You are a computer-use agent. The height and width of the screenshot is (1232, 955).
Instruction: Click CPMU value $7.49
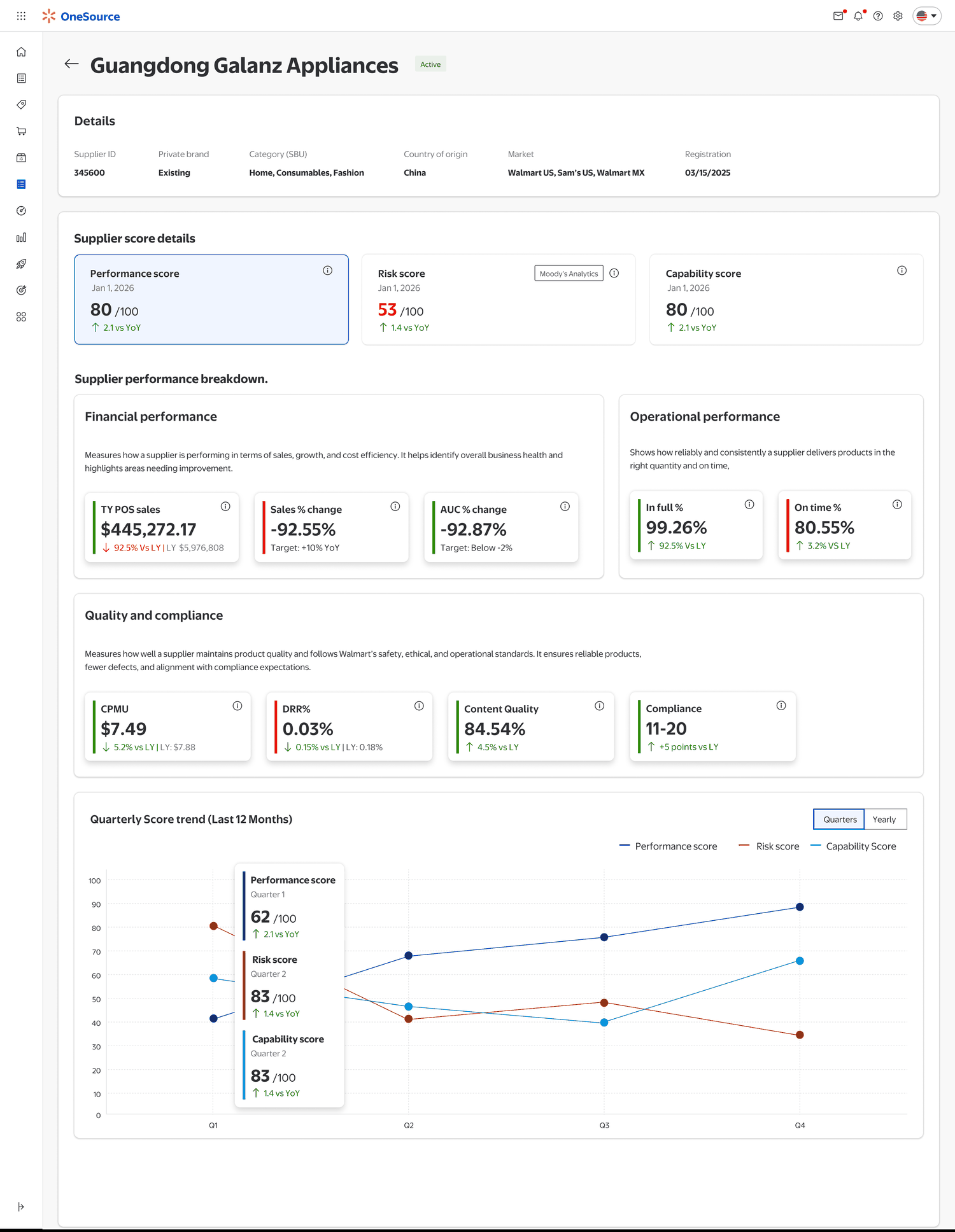click(x=124, y=729)
